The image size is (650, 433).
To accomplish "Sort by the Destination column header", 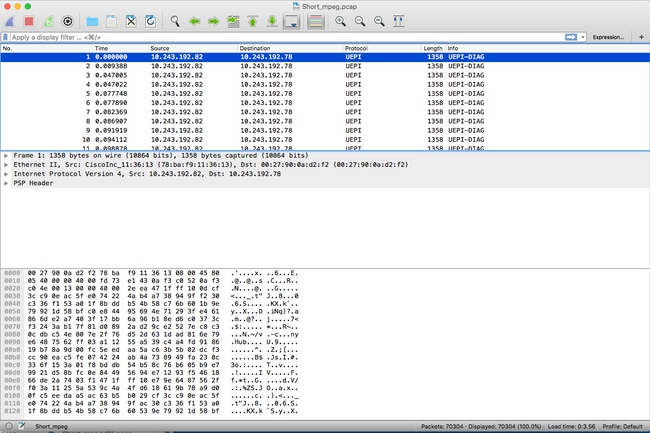I will pos(290,48).
